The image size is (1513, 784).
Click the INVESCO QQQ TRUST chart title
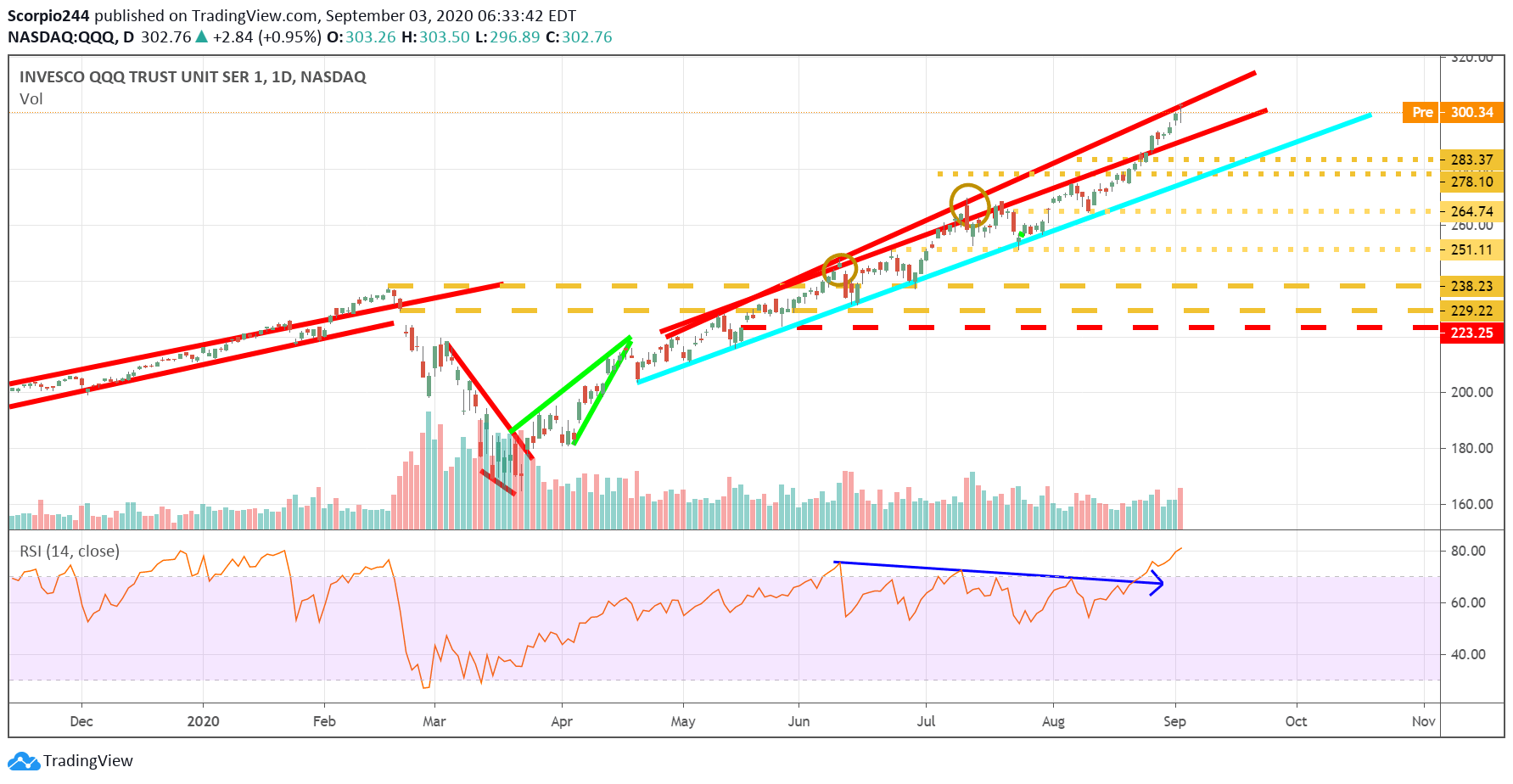coord(193,77)
